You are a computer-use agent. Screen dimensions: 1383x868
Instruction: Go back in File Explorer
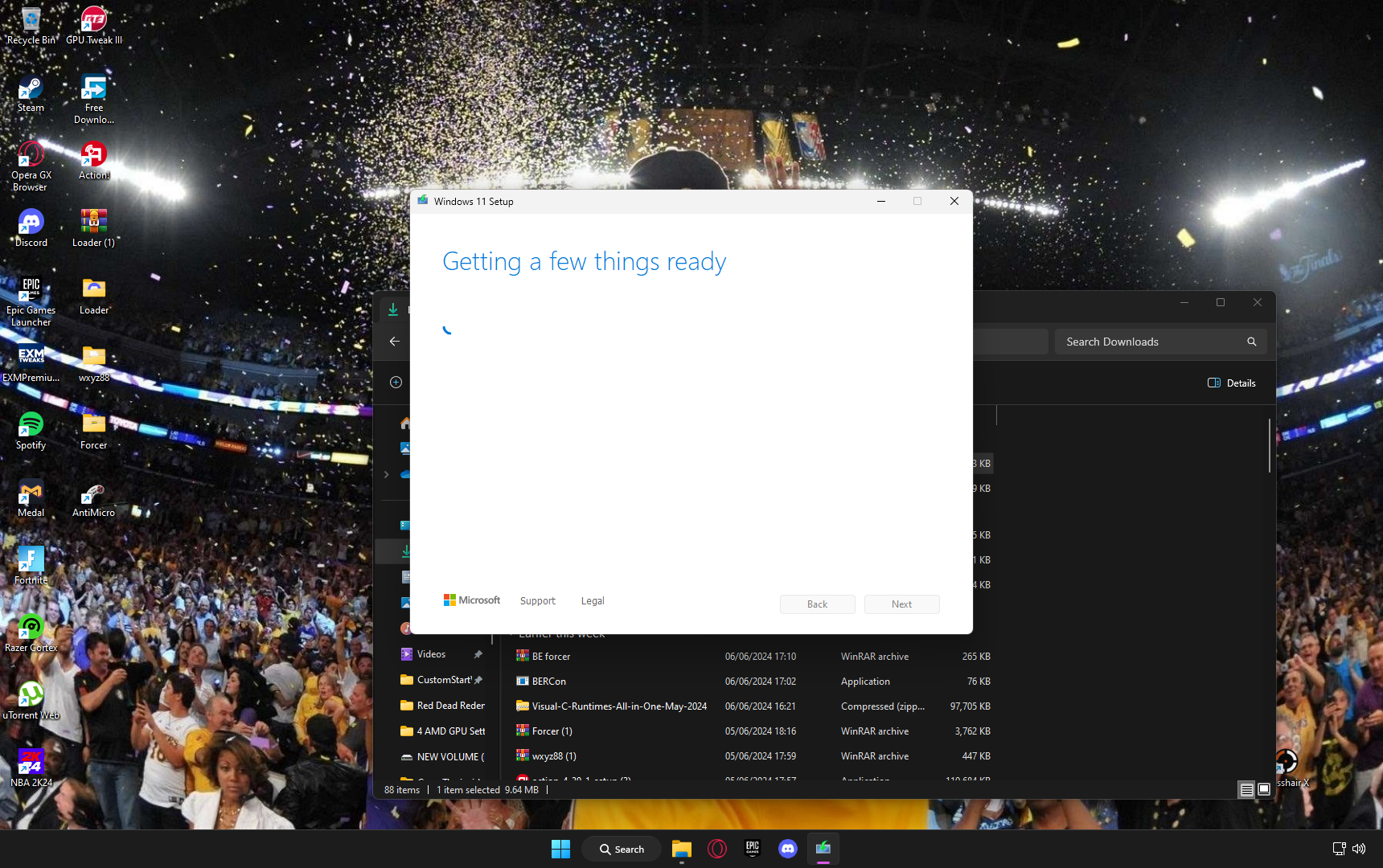[395, 342]
